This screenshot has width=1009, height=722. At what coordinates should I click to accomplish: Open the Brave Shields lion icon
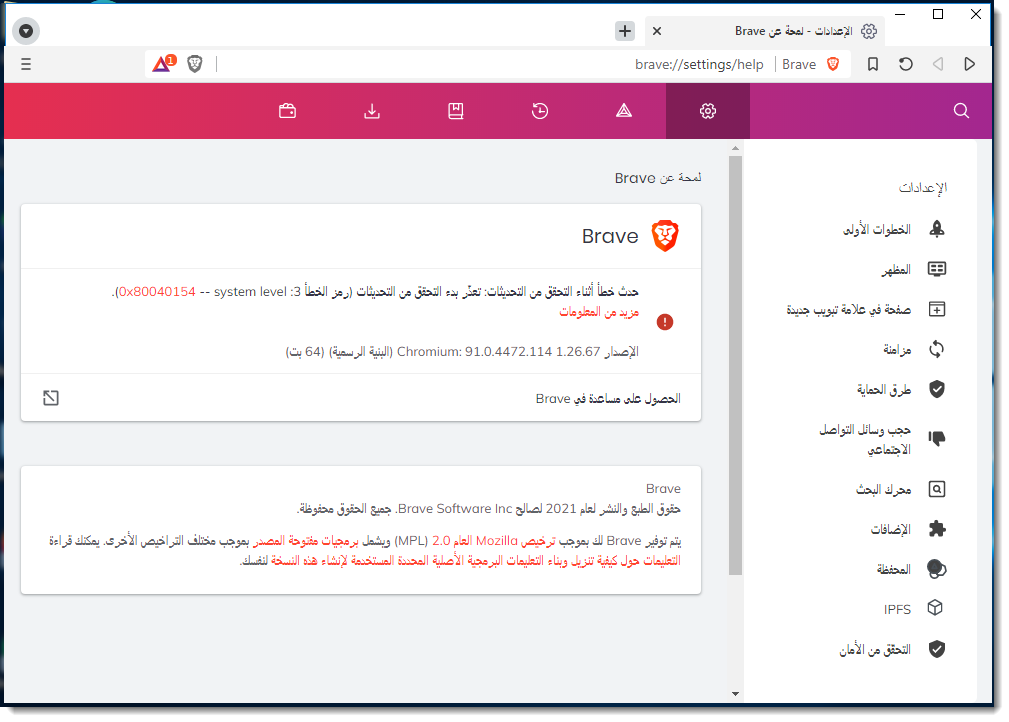[195, 64]
